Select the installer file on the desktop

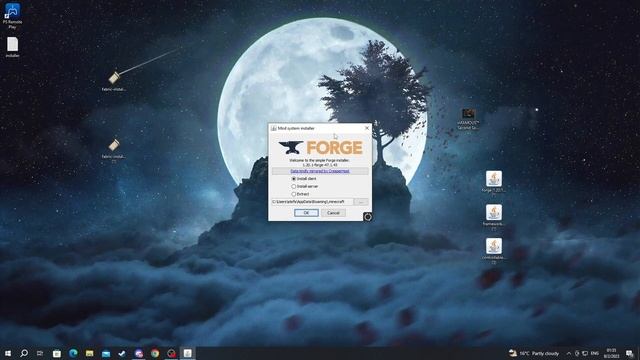point(12,47)
